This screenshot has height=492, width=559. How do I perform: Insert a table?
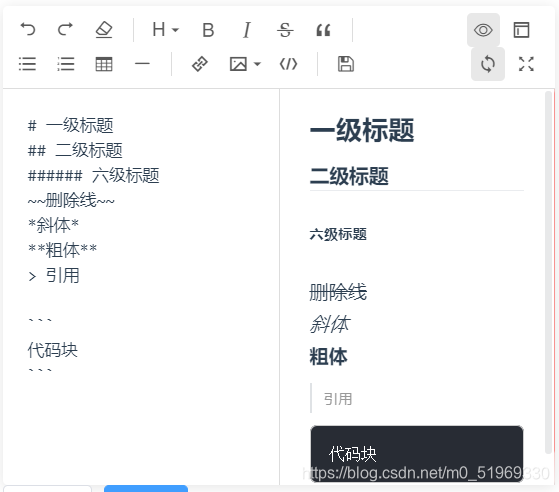104,65
